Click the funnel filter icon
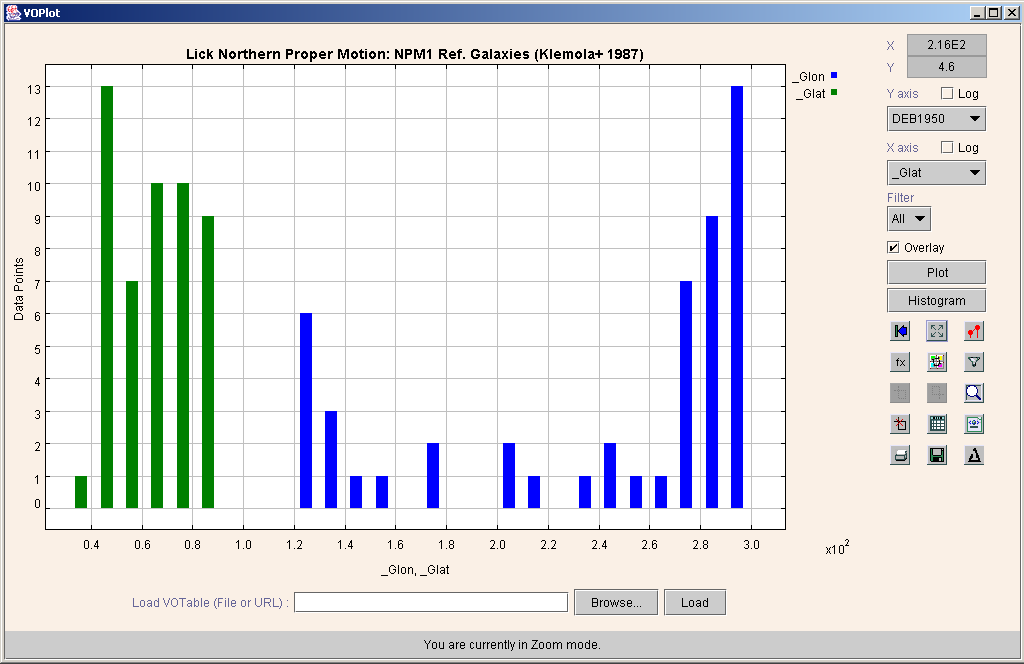This screenshot has height=664, width=1024. pyautogui.click(x=974, y=362)
